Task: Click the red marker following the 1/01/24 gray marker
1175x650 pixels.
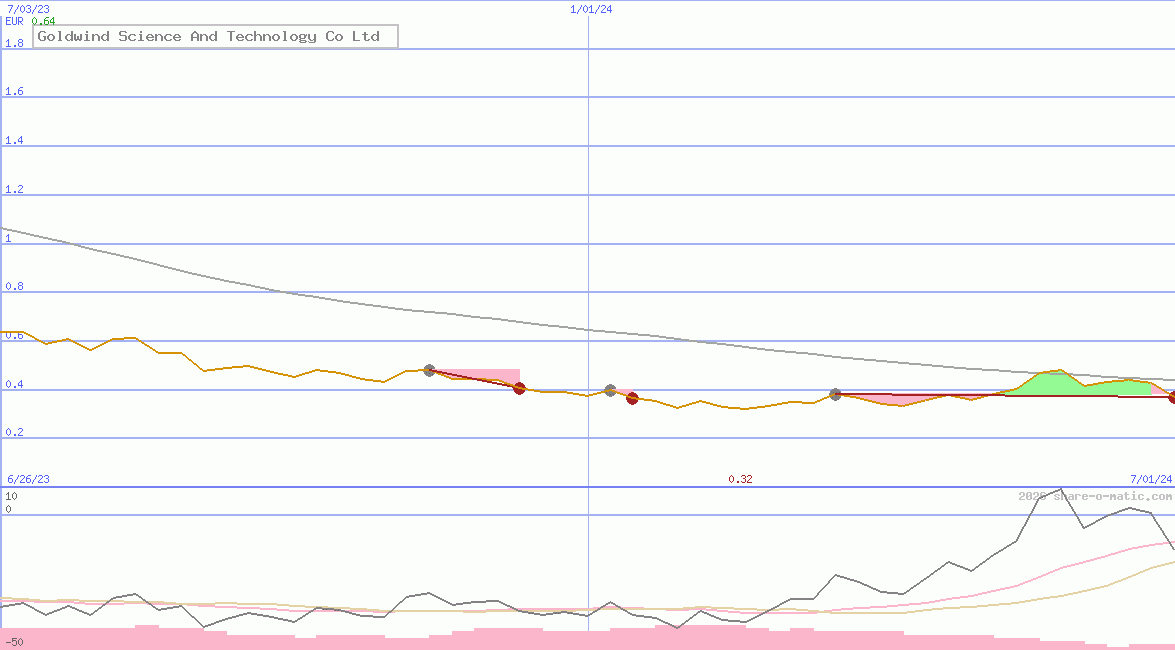Action: click(x=632, y=398)
